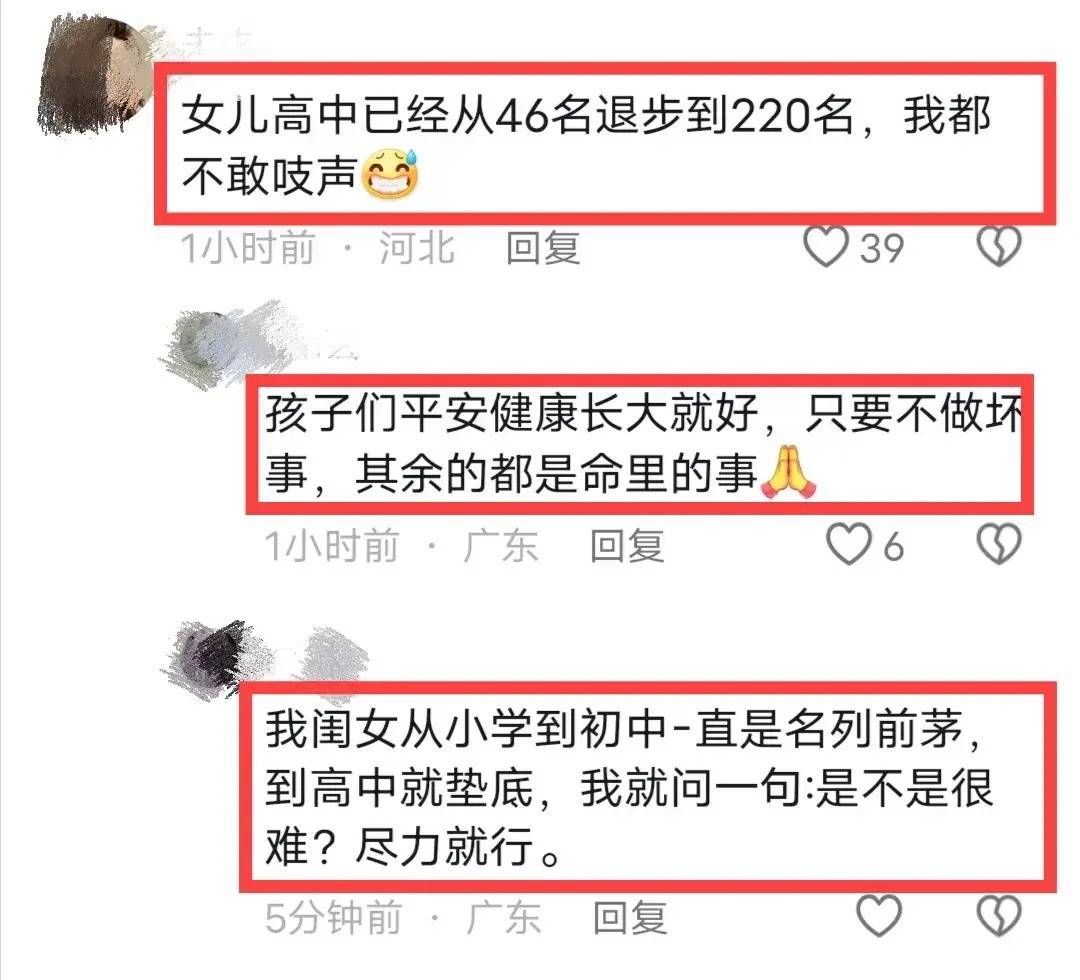Dislike the 5分钟前 comment
The image size is (1080, 980).
pos(999,916)
